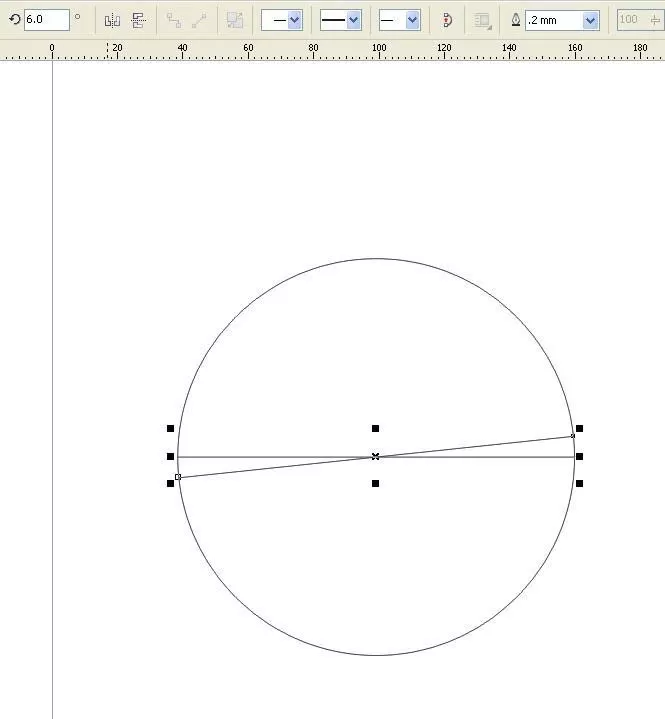Click the middle-left selection handle
The width and height of the screenshot is (665, 719).
tap(171, 456)
